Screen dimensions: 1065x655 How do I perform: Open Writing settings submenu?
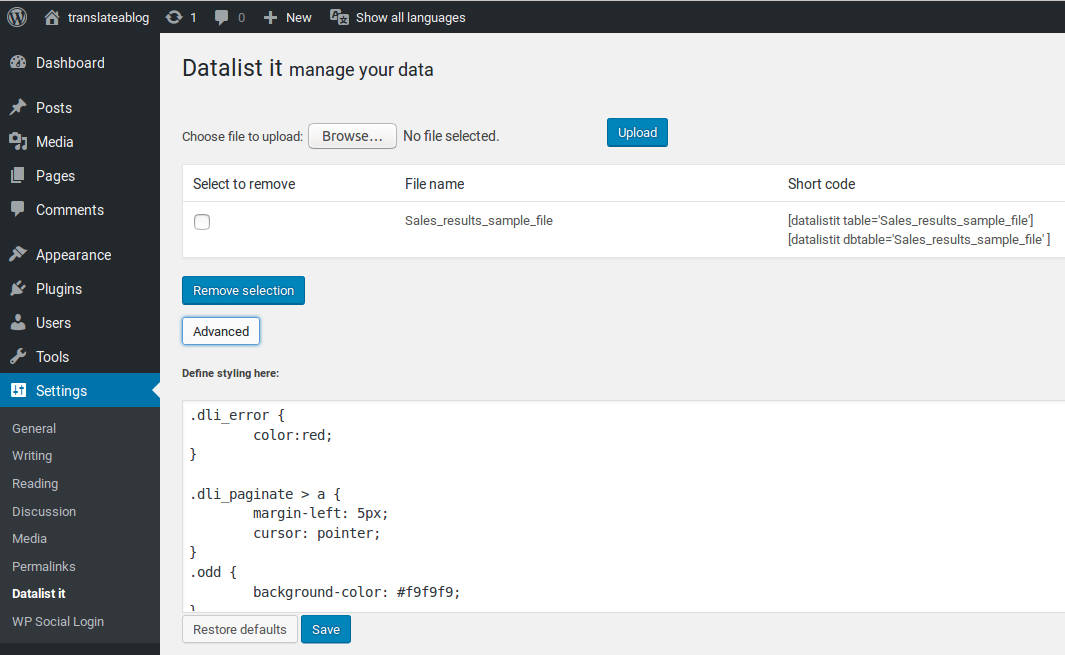[32, 456]
